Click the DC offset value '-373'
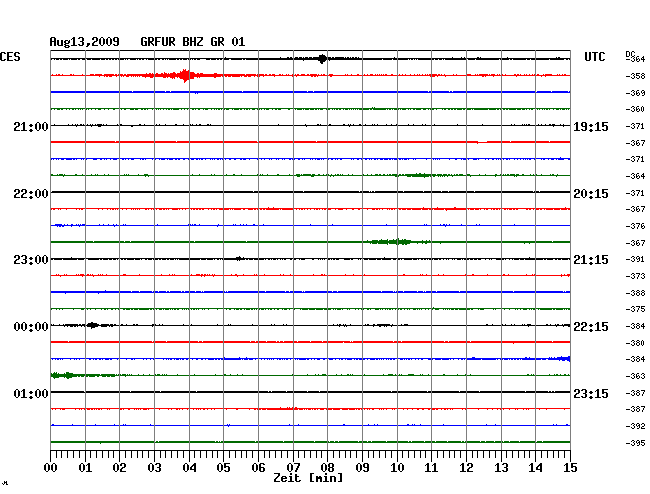This screenshot has height=494, width=650. coord(635,276)
